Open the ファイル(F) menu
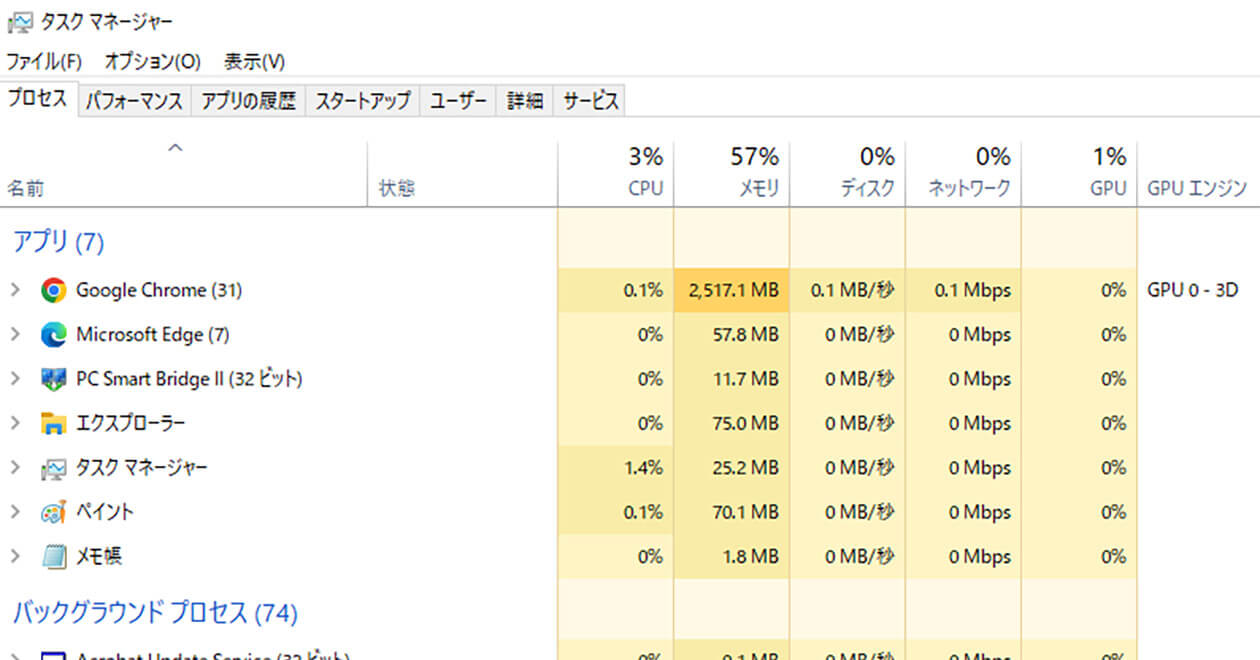 (x=44, y=62)
